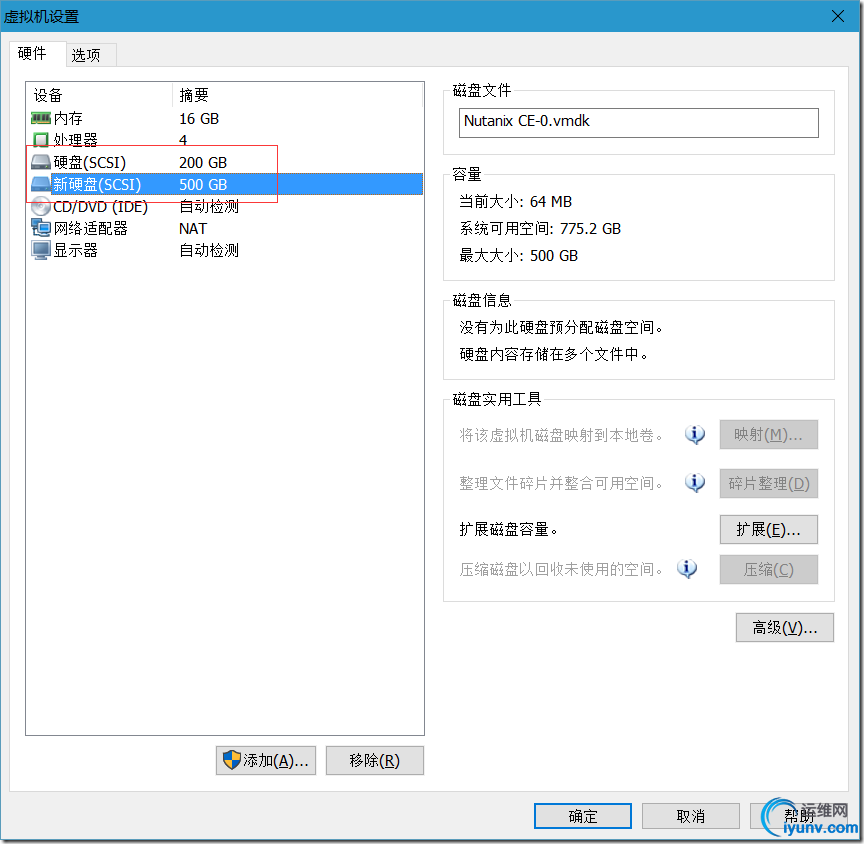The height and width of the screenshot is (844, 864).
Task: Click the 设备 column header
Action: pyautogui.click(x=100, y=95)
